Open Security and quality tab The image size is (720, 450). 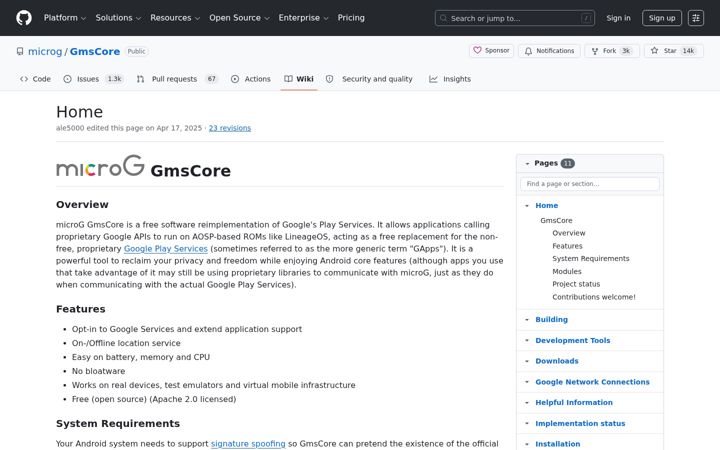pos(369,79)
